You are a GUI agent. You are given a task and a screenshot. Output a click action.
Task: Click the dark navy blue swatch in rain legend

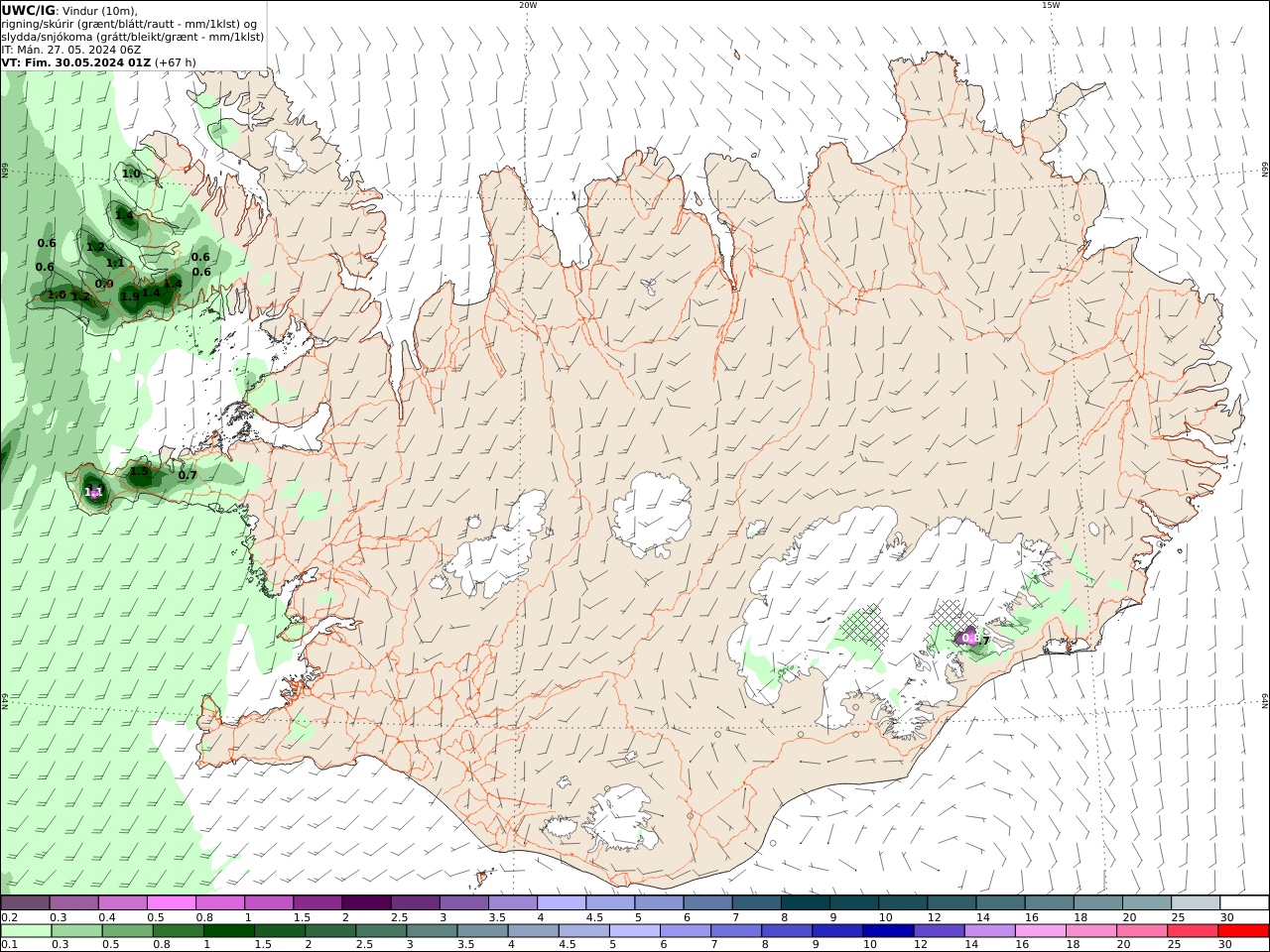point(887,931)
